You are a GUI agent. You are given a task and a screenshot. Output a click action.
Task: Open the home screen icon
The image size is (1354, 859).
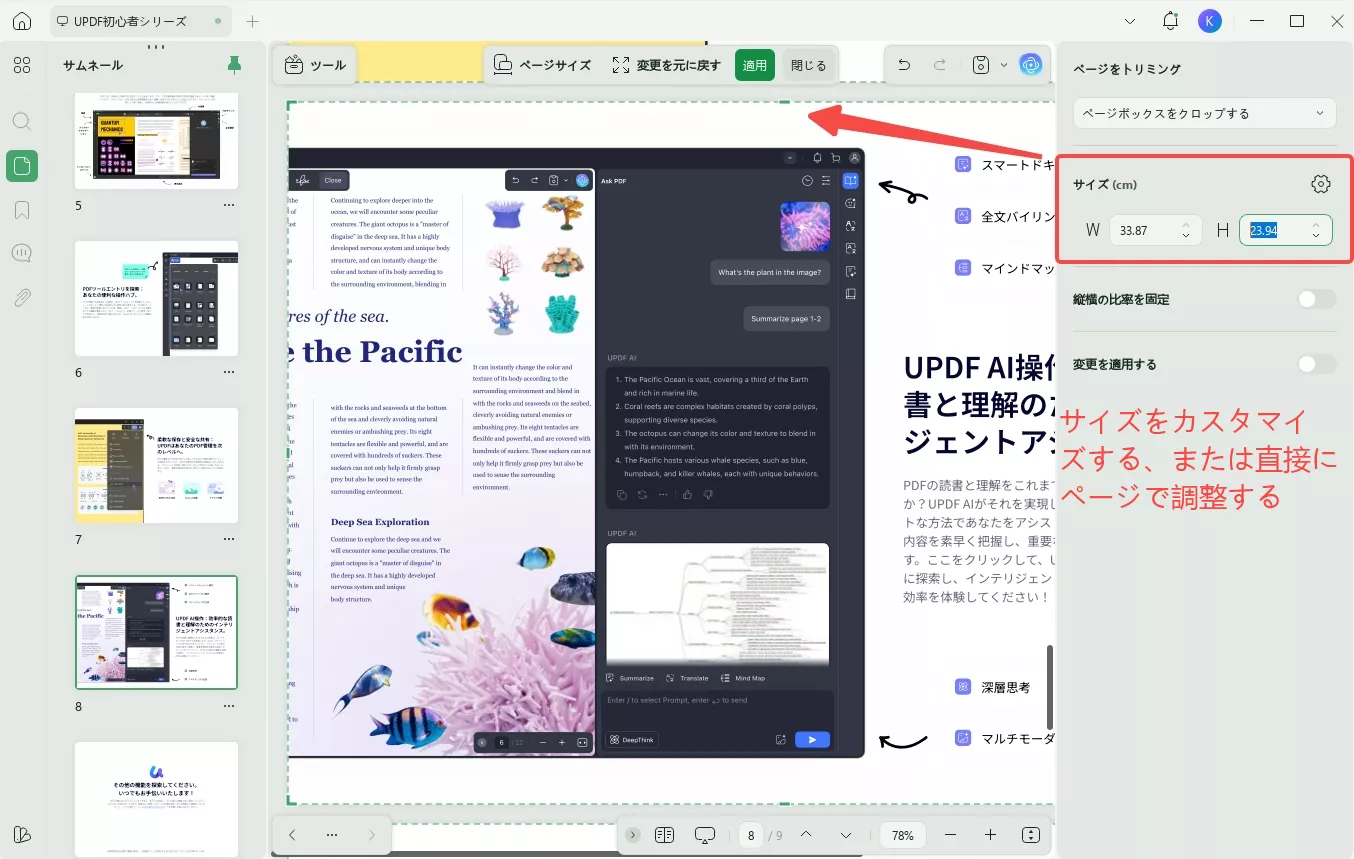click(x=22, y=21)
